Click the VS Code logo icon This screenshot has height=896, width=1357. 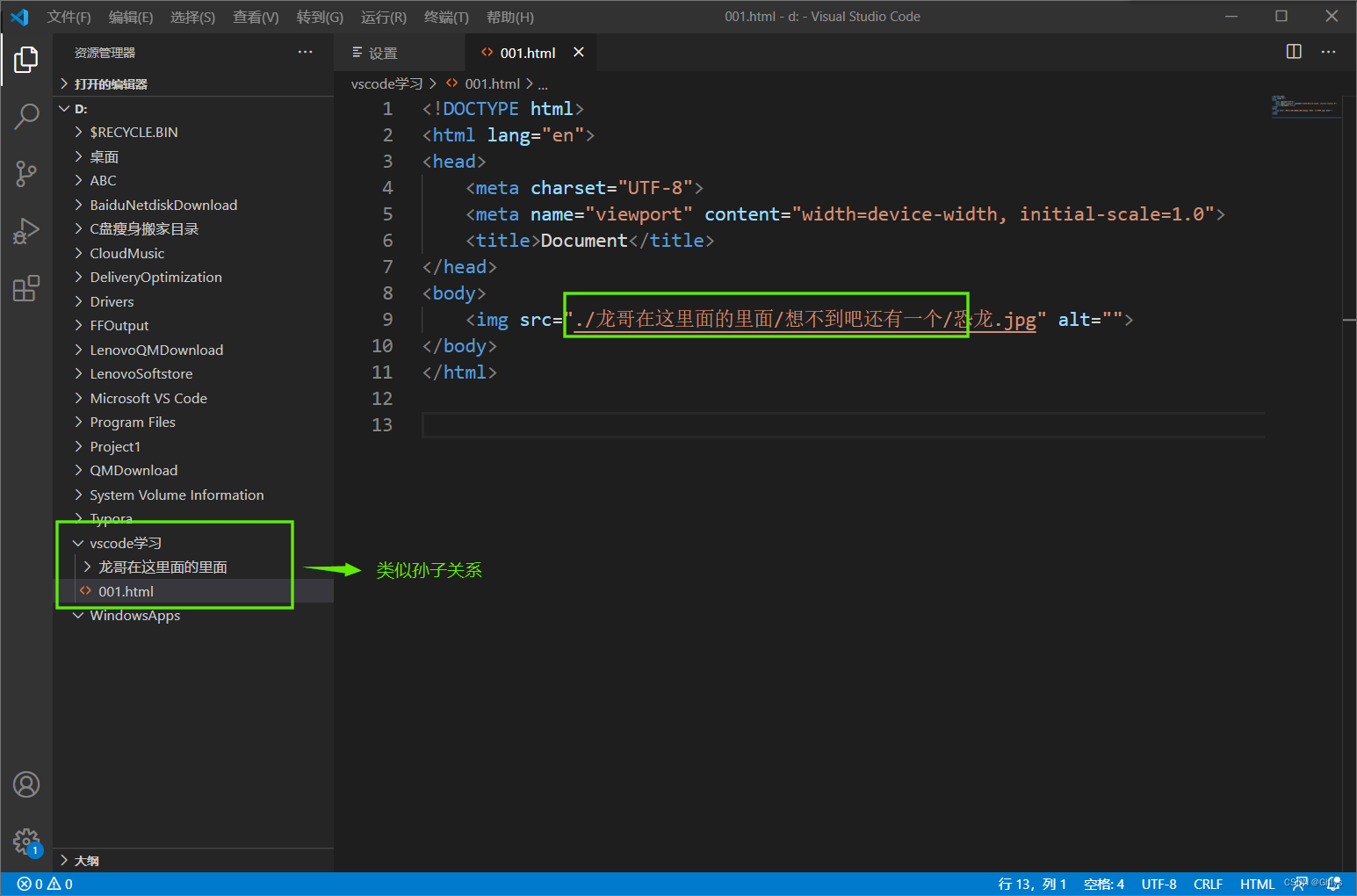[x=19, y=17]
